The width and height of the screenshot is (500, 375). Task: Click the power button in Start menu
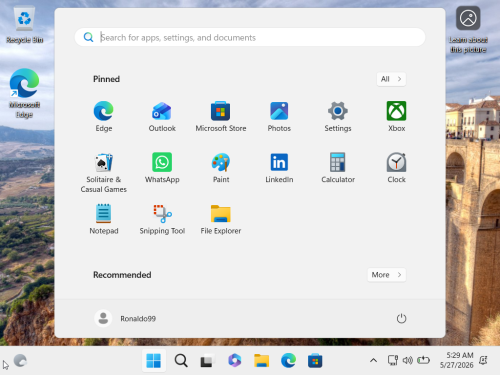coord(401,318)
